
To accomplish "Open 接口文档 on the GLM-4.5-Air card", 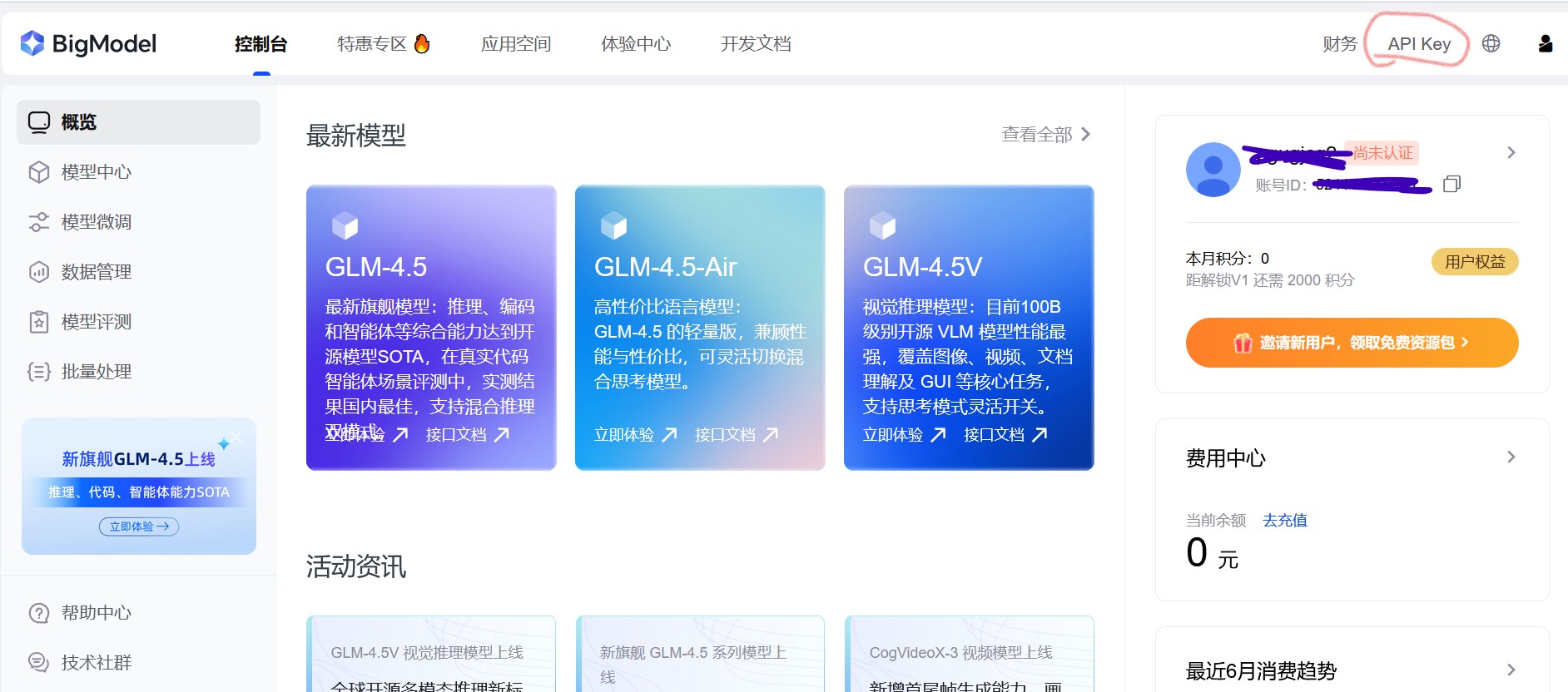I will click(x=725, y=435).
